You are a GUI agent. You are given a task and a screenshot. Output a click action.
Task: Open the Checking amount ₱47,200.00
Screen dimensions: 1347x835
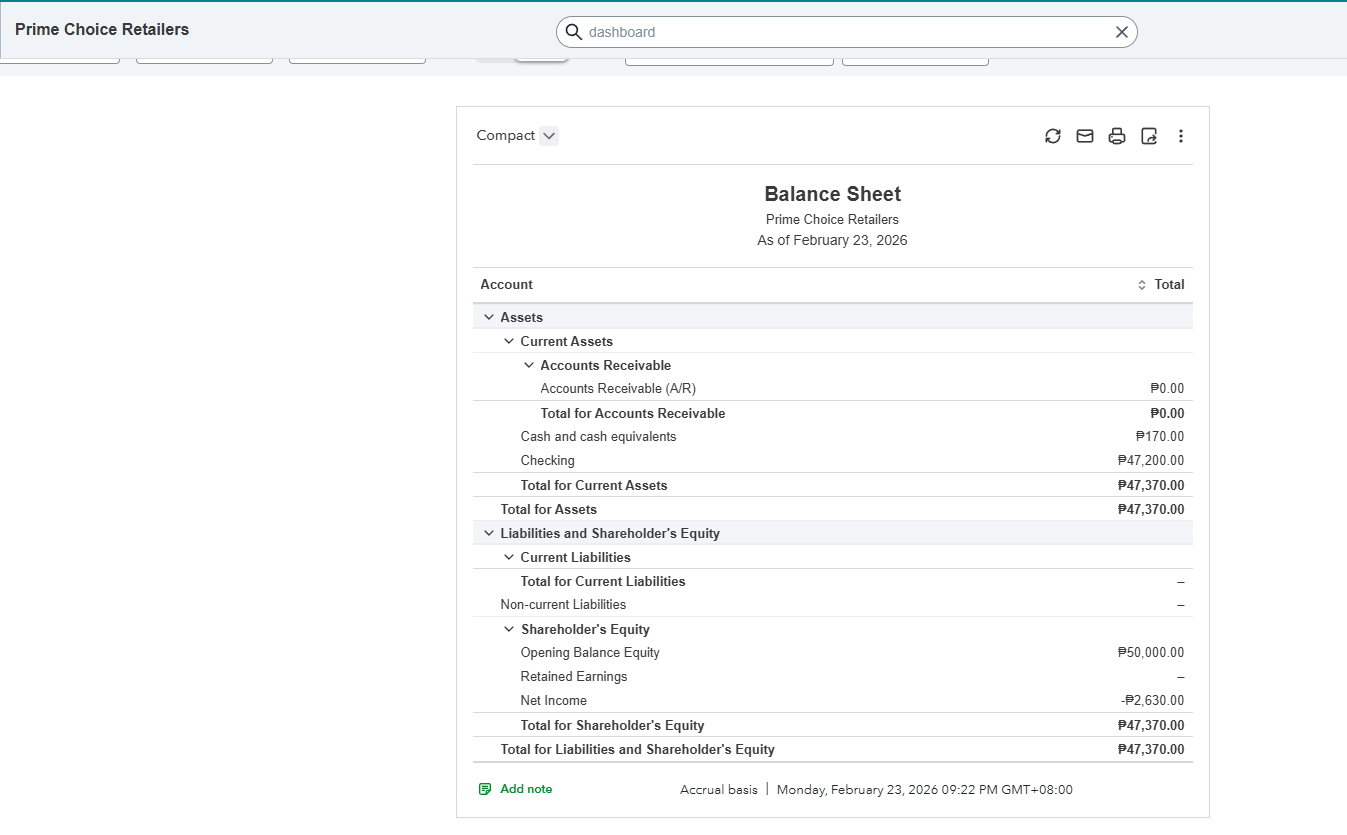[1151, 461]
